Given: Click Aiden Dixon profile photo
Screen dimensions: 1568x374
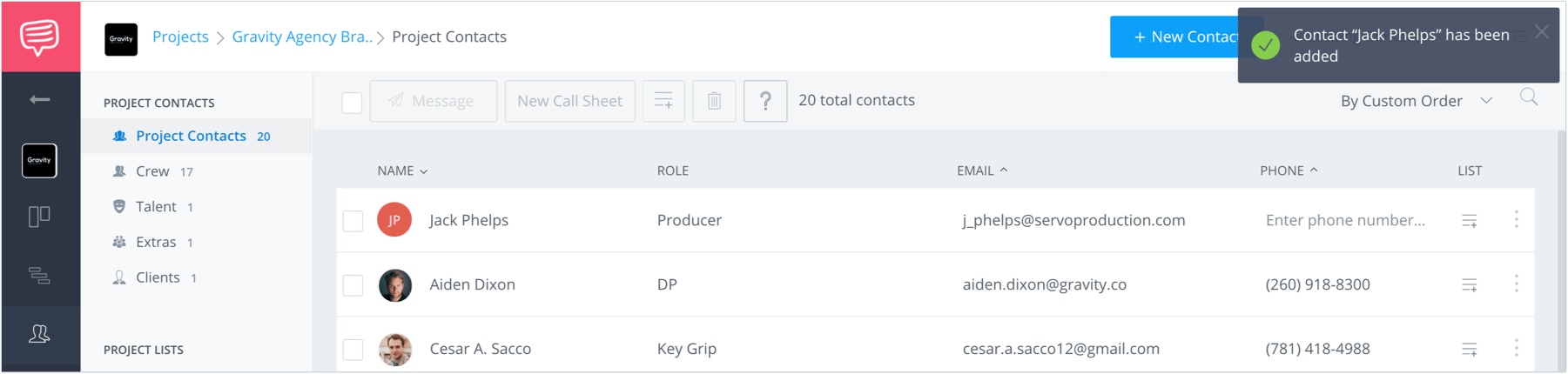Looking at the screenshot, I should point(395,285).
